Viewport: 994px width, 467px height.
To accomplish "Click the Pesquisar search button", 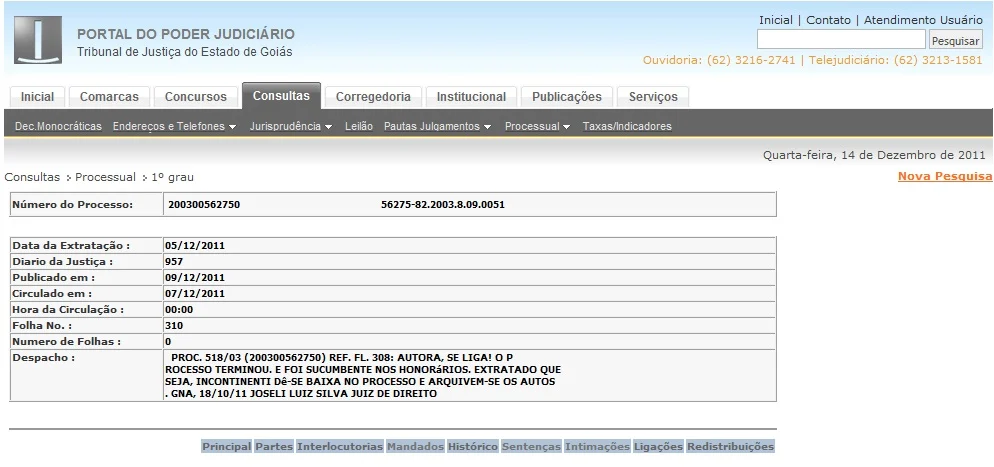I will 956,41.
